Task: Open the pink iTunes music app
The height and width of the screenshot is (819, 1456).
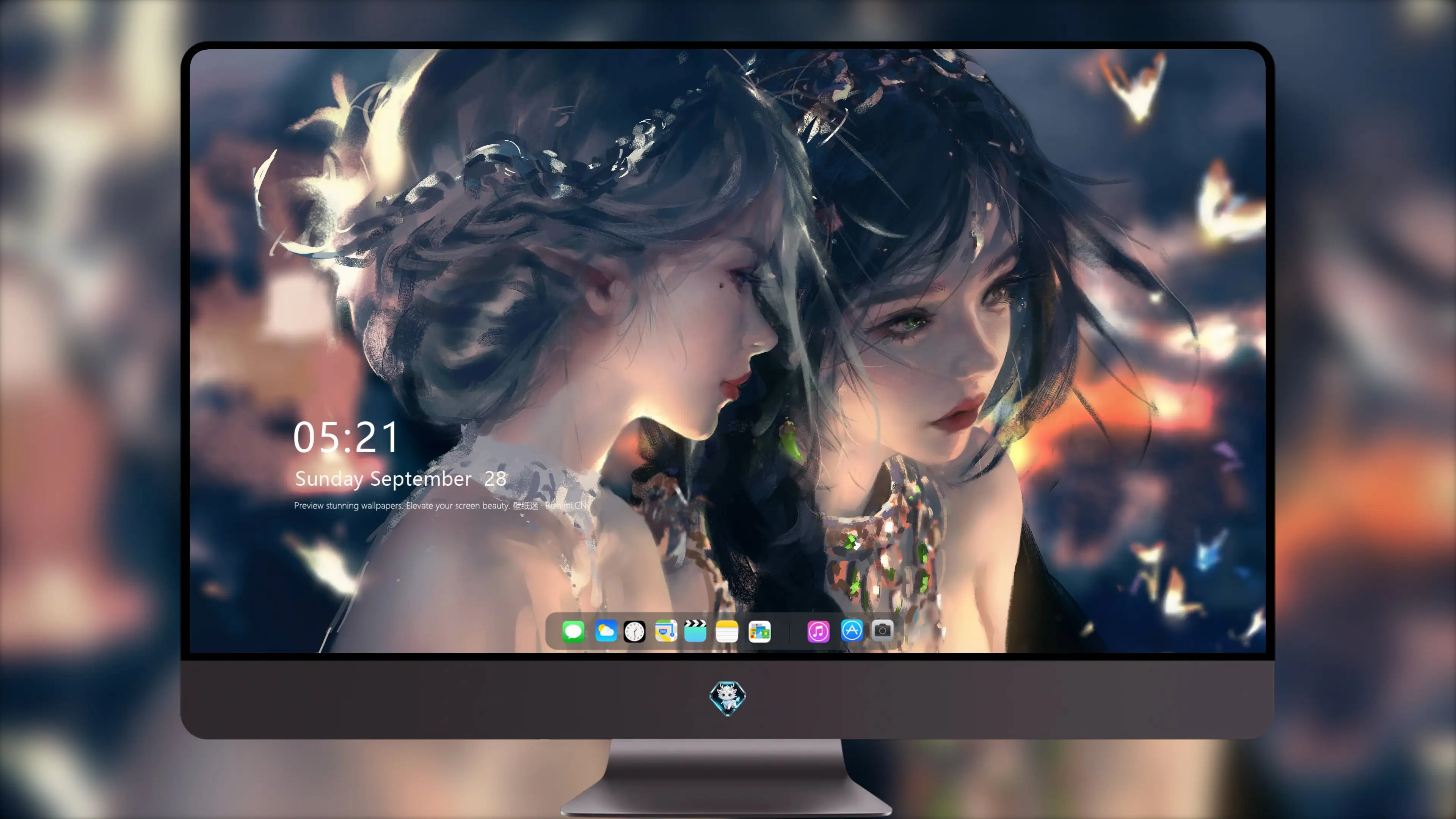Action: tap(819, 631)
